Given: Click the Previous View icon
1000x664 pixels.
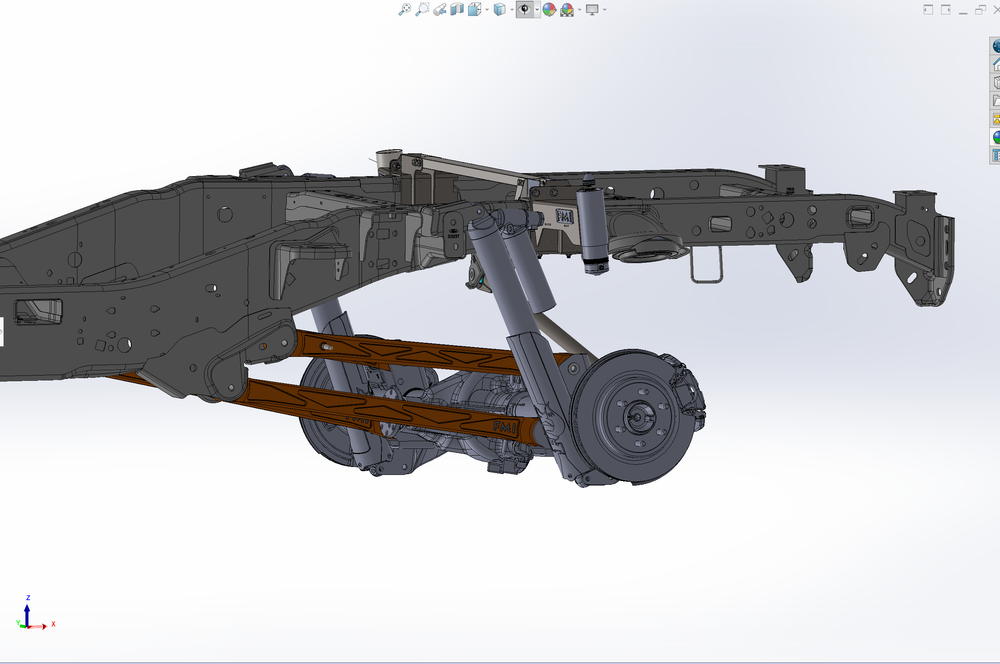Looking at the screenshot, I should coord(439,10).
